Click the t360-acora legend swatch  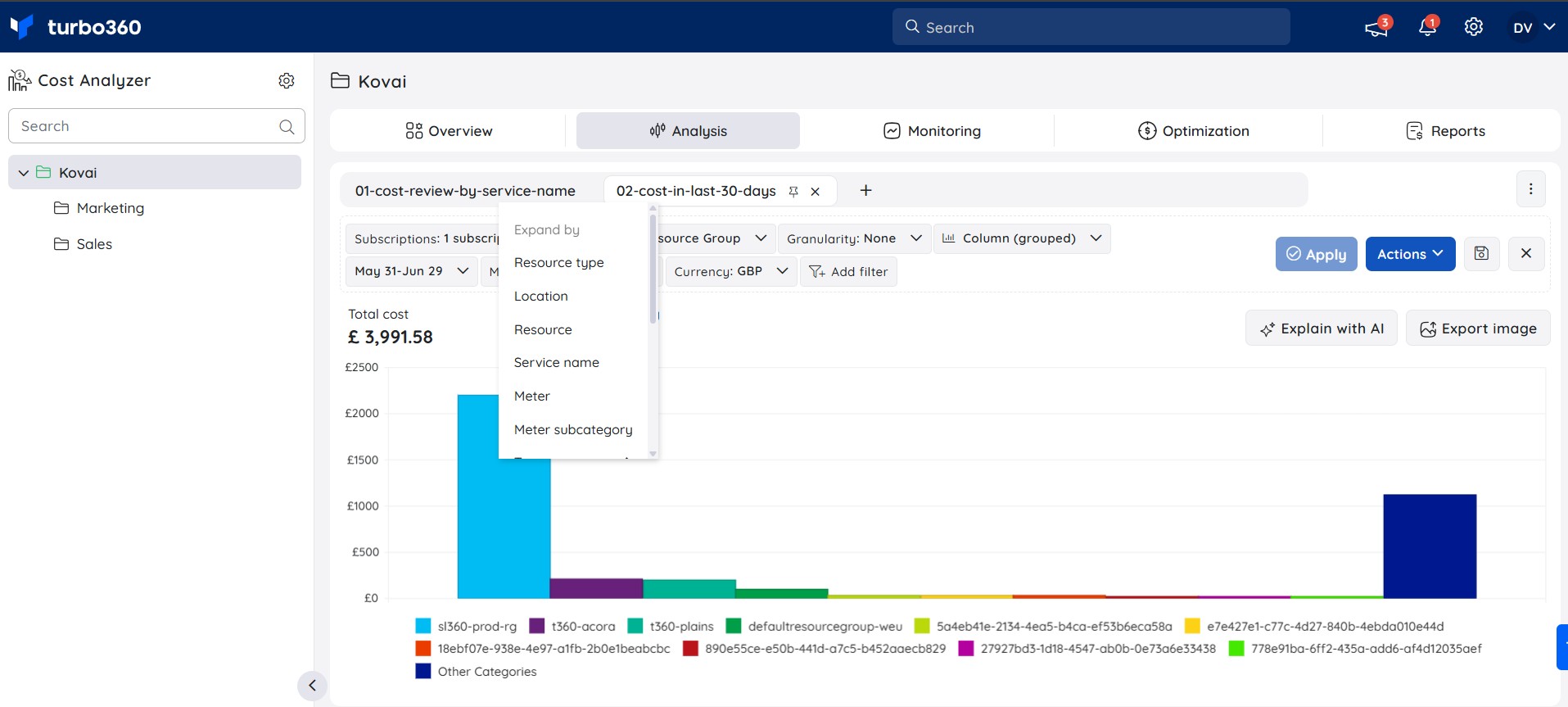[537, 627]
